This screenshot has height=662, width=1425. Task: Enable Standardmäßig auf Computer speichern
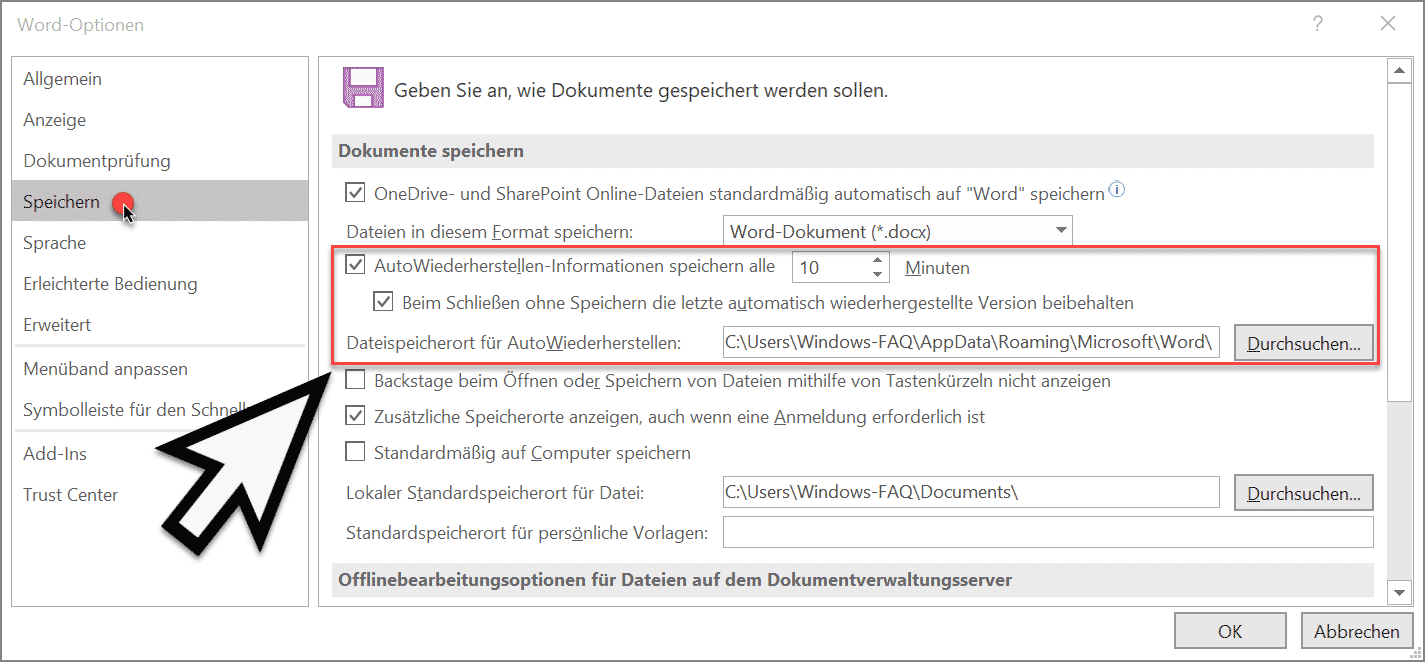tap(355, 452)
